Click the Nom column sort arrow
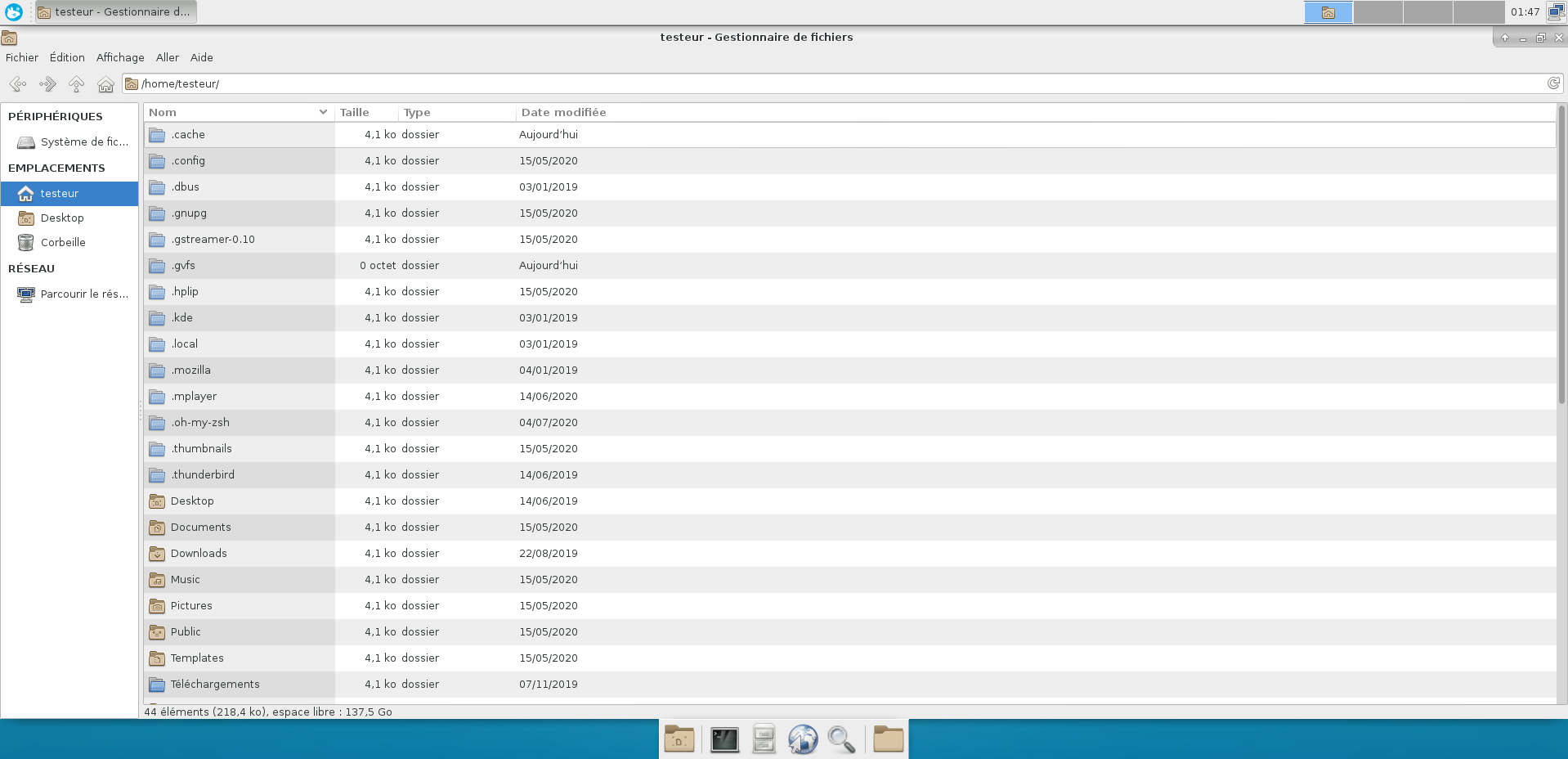 321,112
